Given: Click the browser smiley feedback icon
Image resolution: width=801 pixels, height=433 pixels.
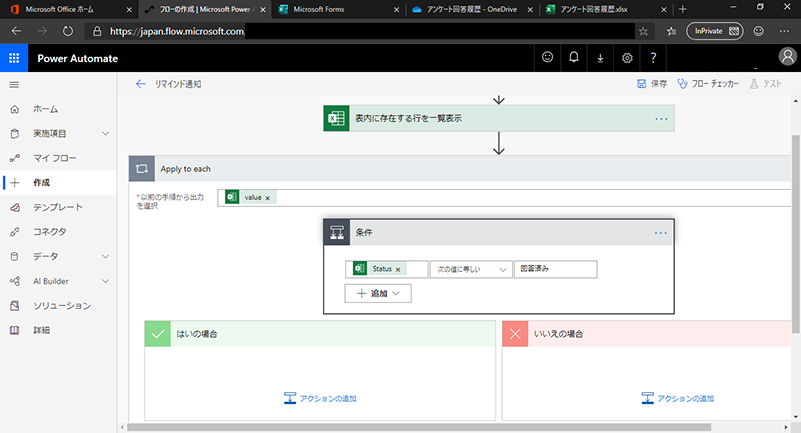Looking at the screenshot, I should [759, 31].
